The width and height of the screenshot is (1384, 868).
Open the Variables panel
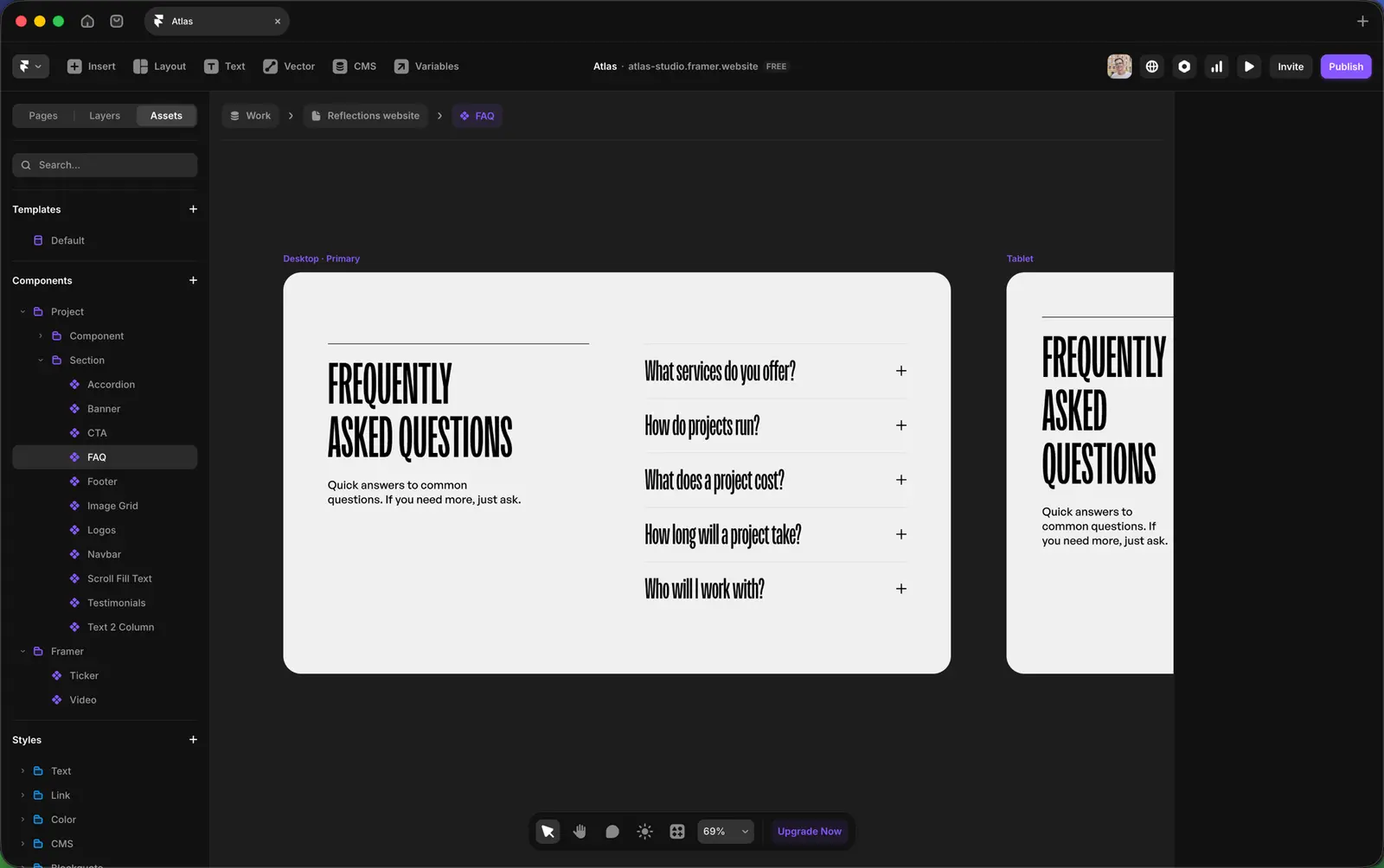426,67
